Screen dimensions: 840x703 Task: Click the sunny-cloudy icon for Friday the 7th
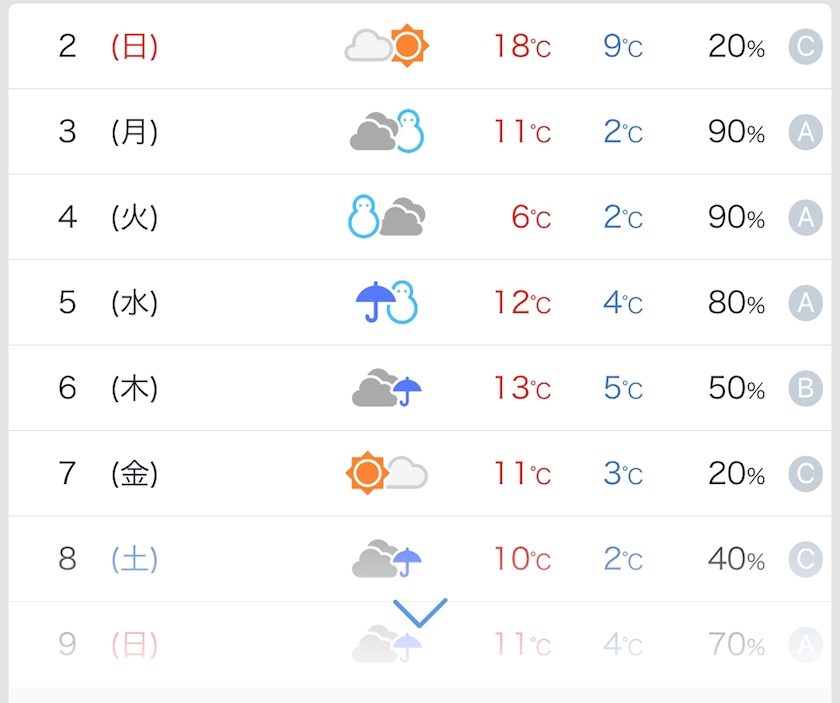(387, 473)
